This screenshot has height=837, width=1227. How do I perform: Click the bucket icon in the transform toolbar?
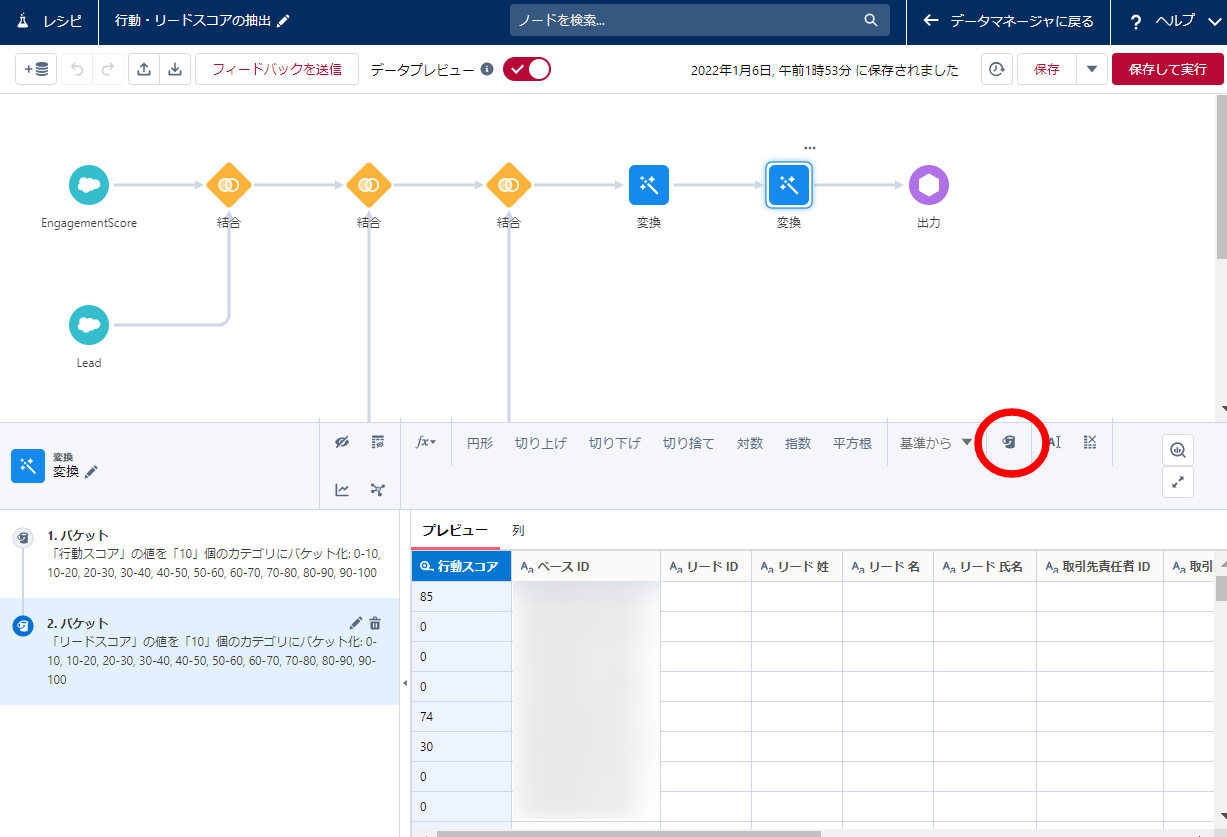(x=1010, y=442)
